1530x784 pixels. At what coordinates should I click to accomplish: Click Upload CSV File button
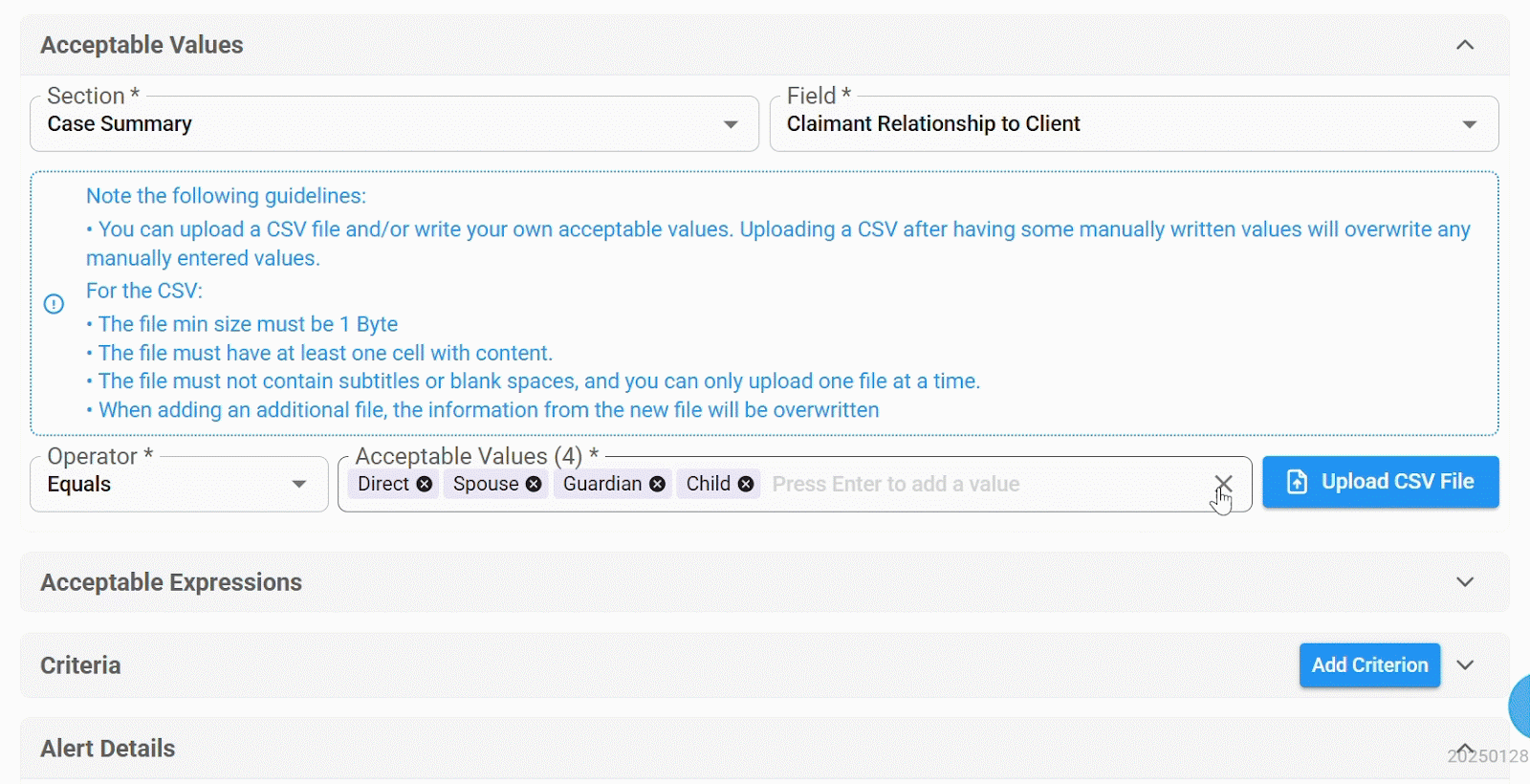click(1381, 482)
